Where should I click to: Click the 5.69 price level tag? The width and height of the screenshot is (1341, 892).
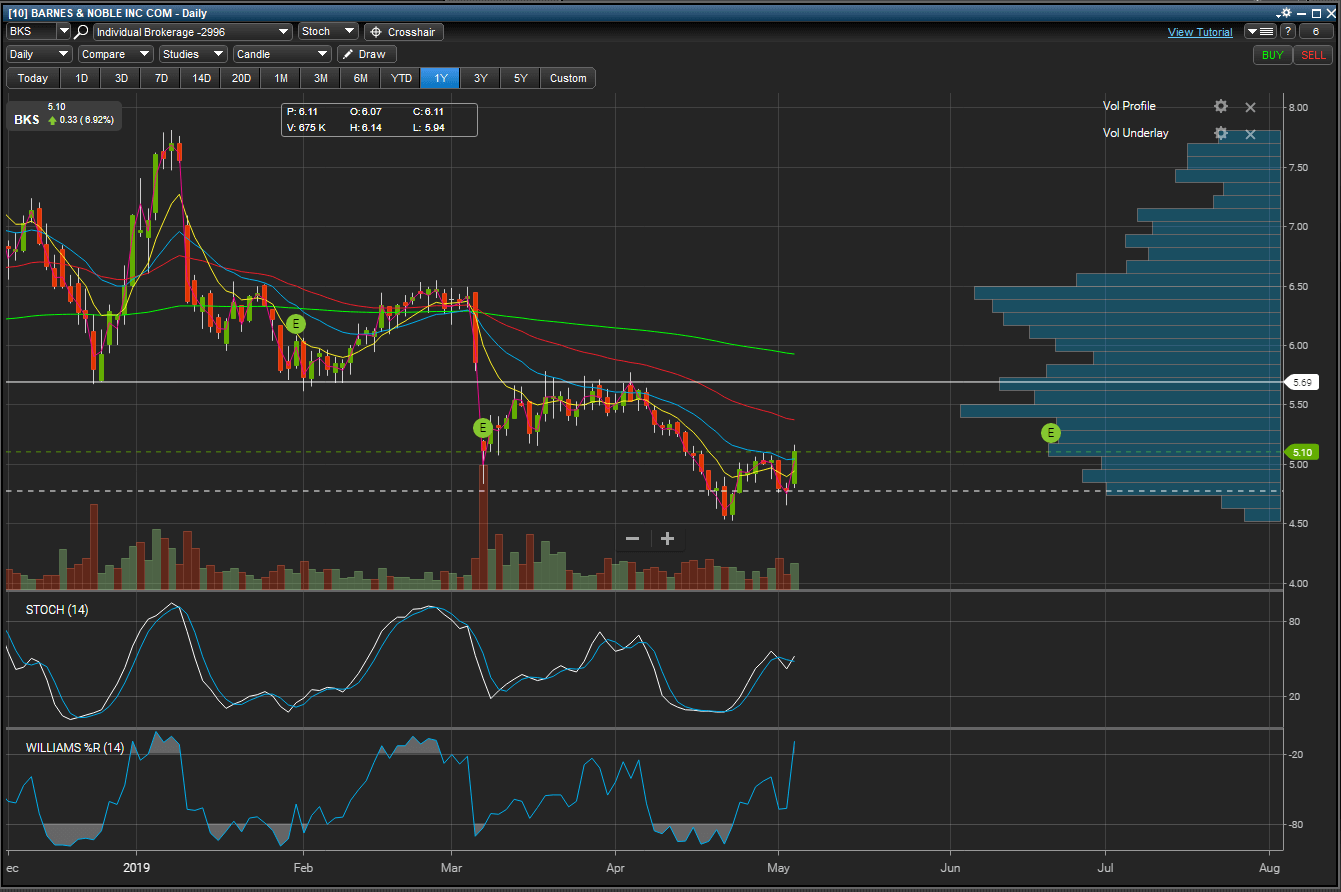(1303, 382)
